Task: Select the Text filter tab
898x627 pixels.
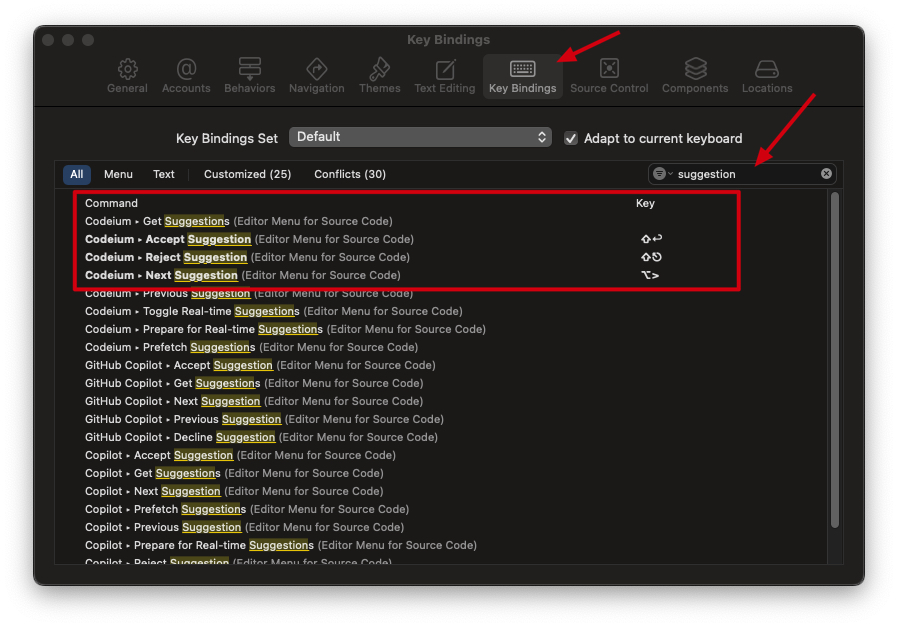Action: click(x=164, y=174)
